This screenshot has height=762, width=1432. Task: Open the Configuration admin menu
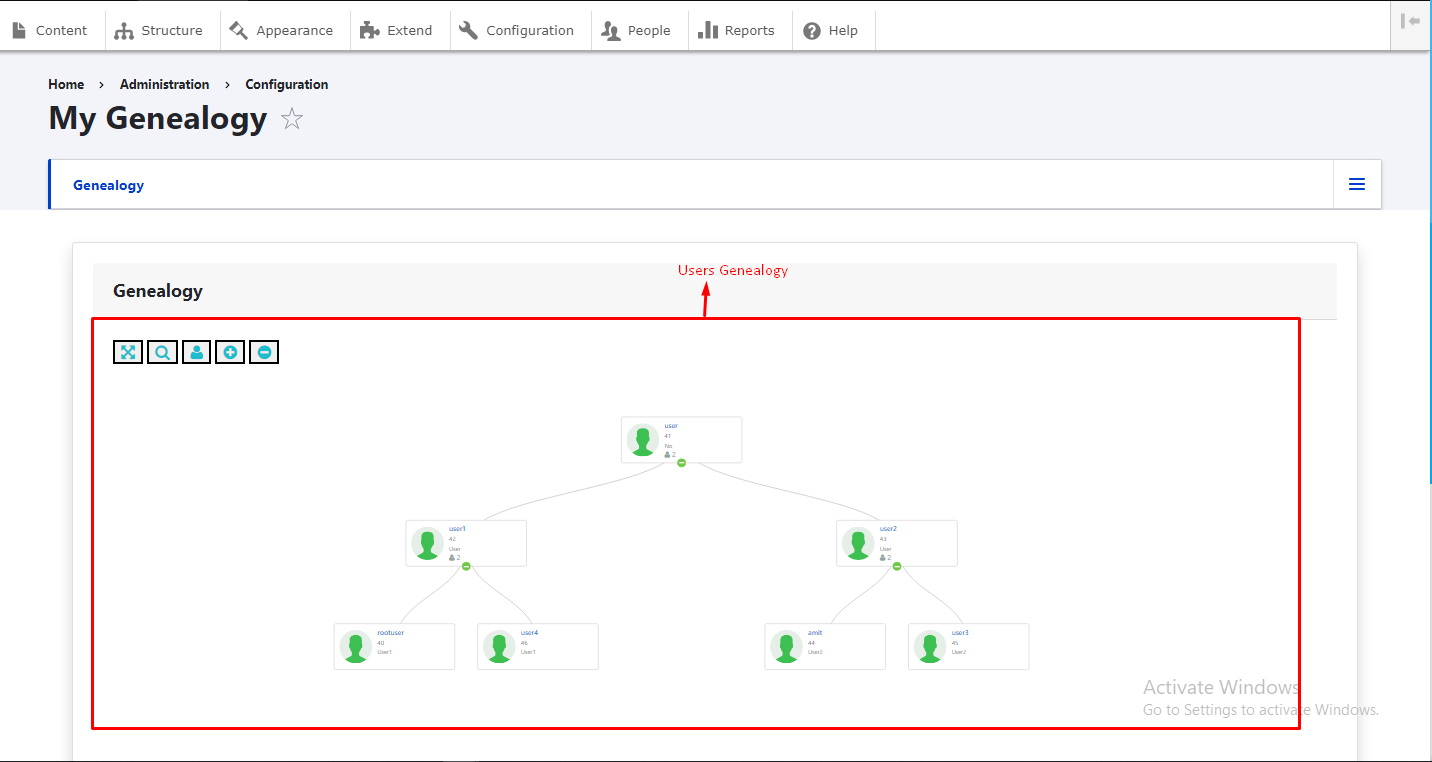(x=516, y=31)
